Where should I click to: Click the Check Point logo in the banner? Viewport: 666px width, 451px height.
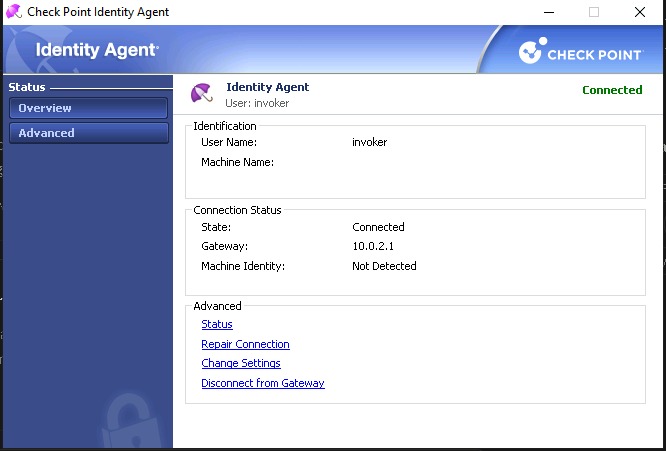[x=580, y=51]
